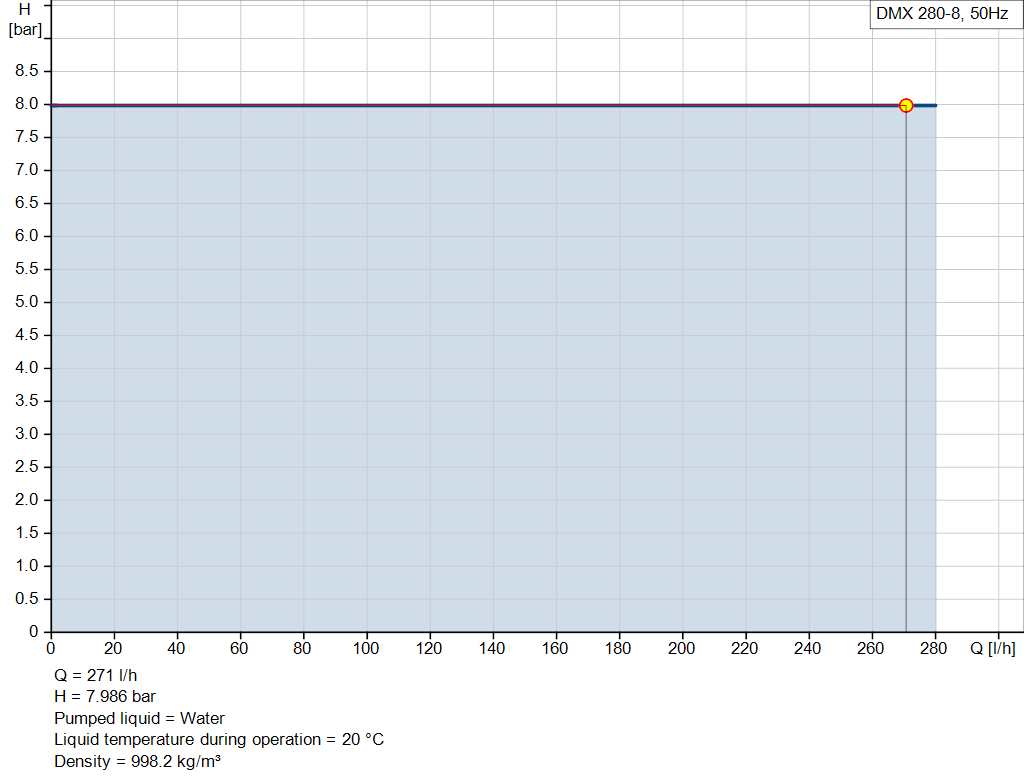
Task: Select the yellow duty point marker
Action: 906,104
